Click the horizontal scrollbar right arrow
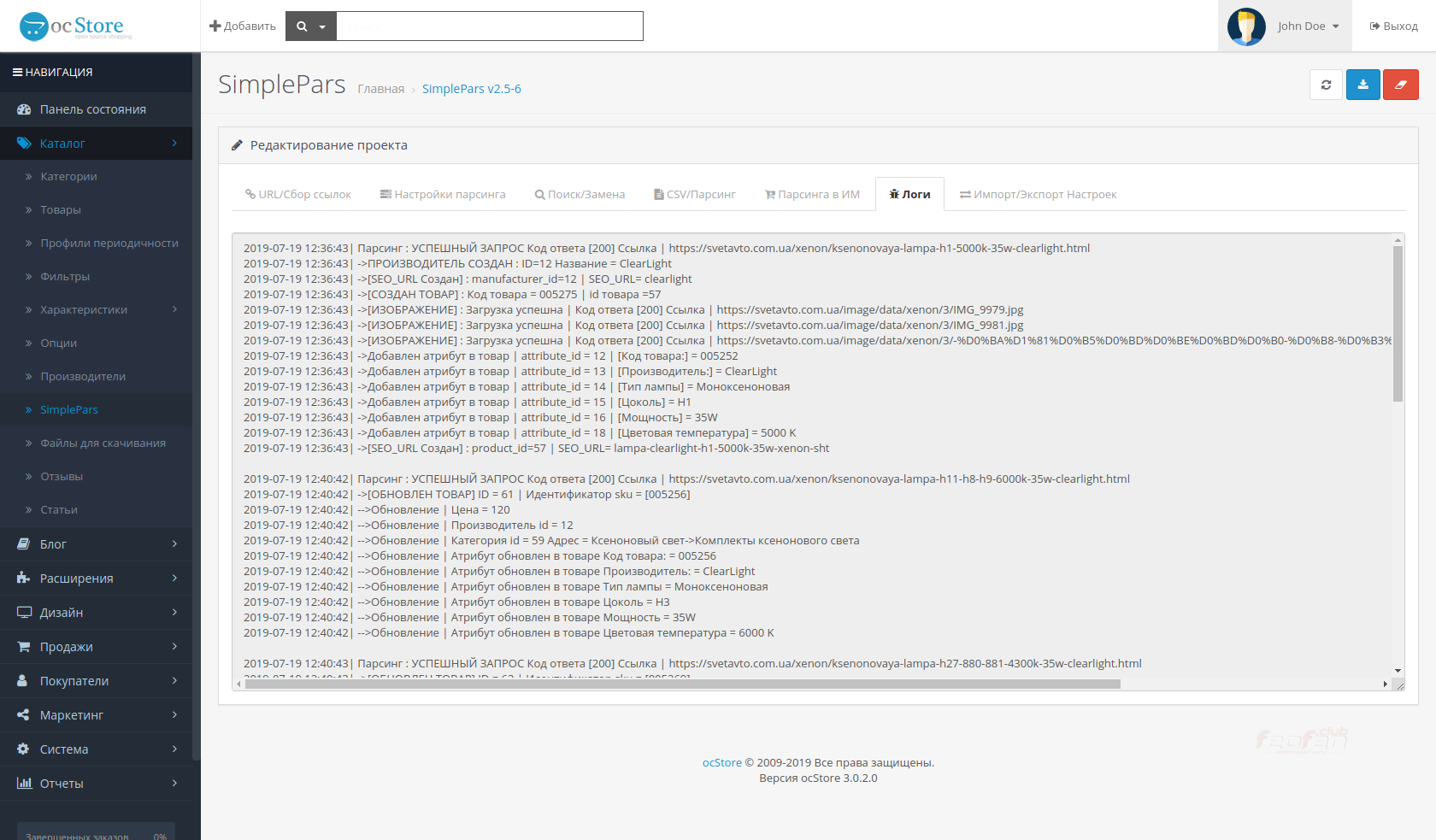 (x=1385, y=684)
